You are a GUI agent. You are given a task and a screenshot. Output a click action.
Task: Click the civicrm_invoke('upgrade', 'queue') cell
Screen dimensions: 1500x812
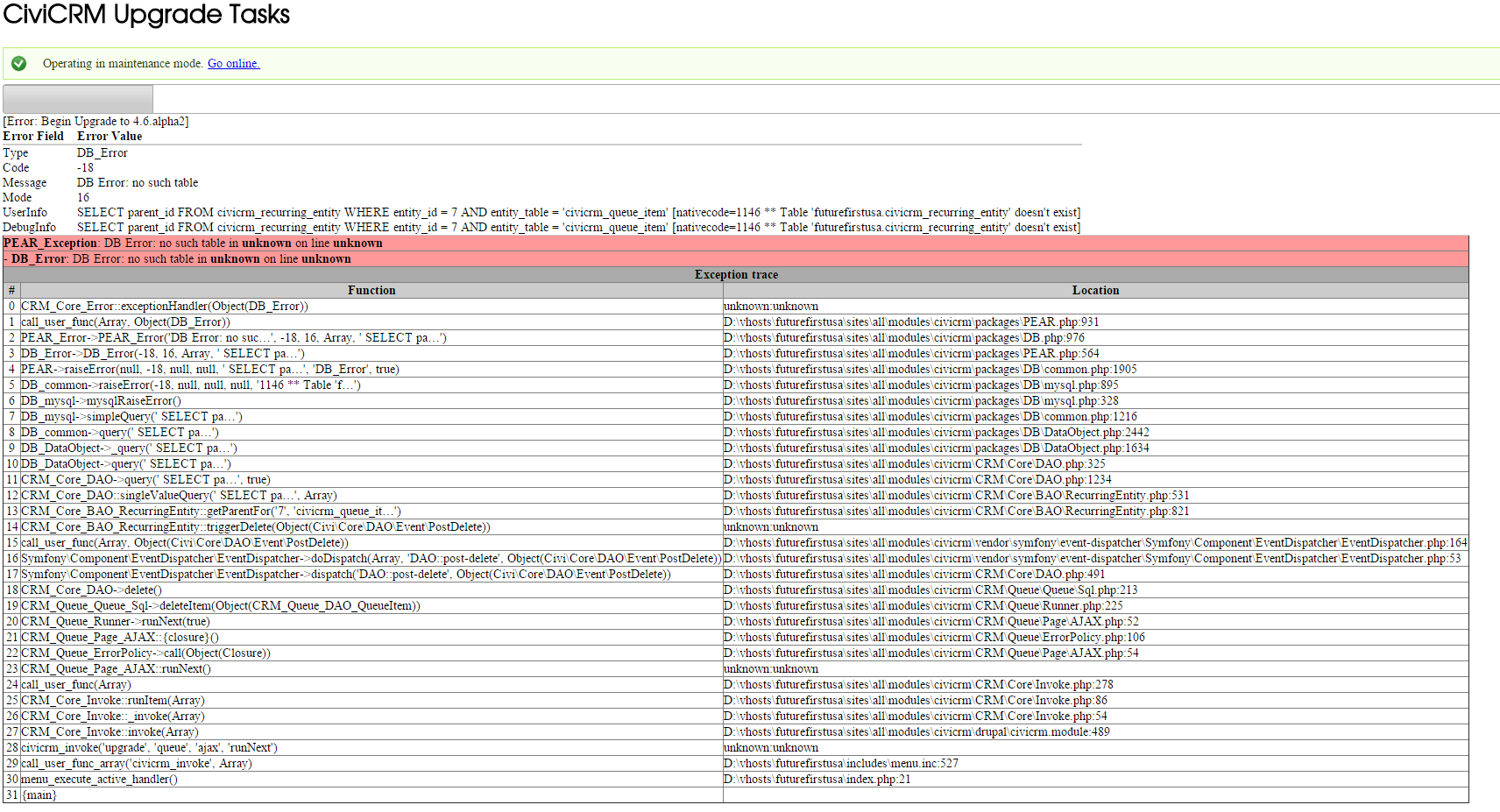[371, 748]
